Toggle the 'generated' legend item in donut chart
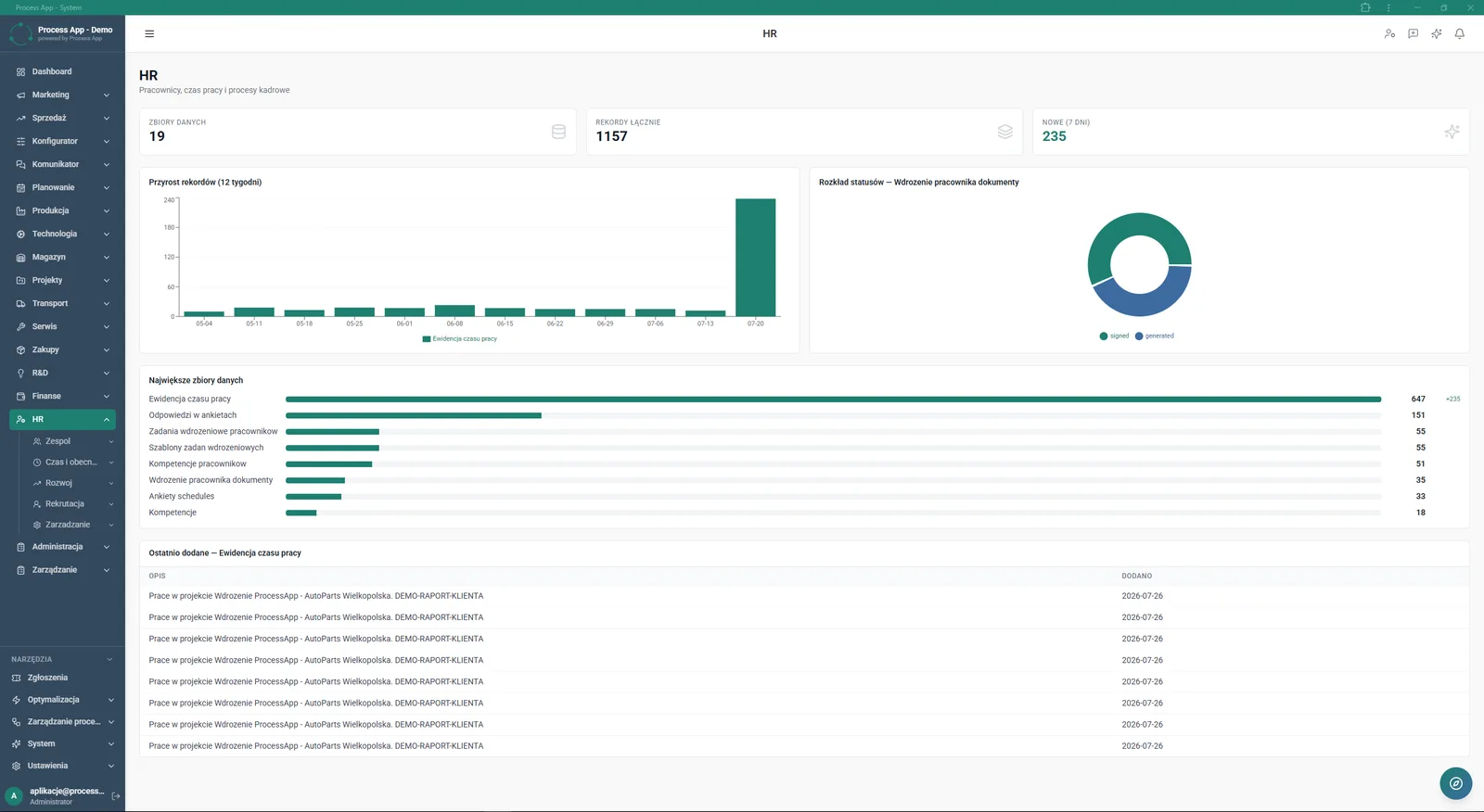The image size is (1484, 812). click(1155, 336)
